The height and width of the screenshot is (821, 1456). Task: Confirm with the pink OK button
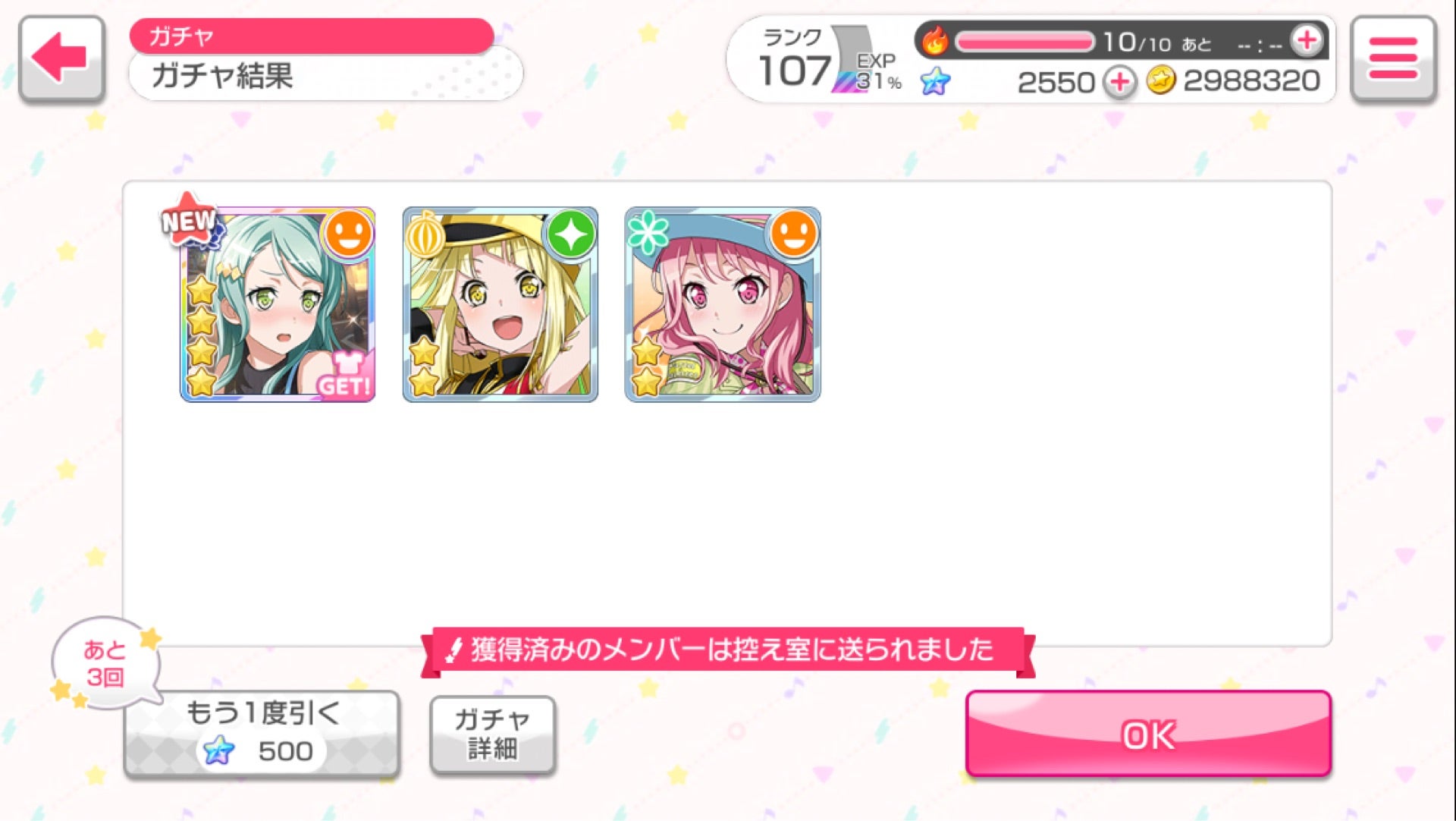[x=1148, y=733]
